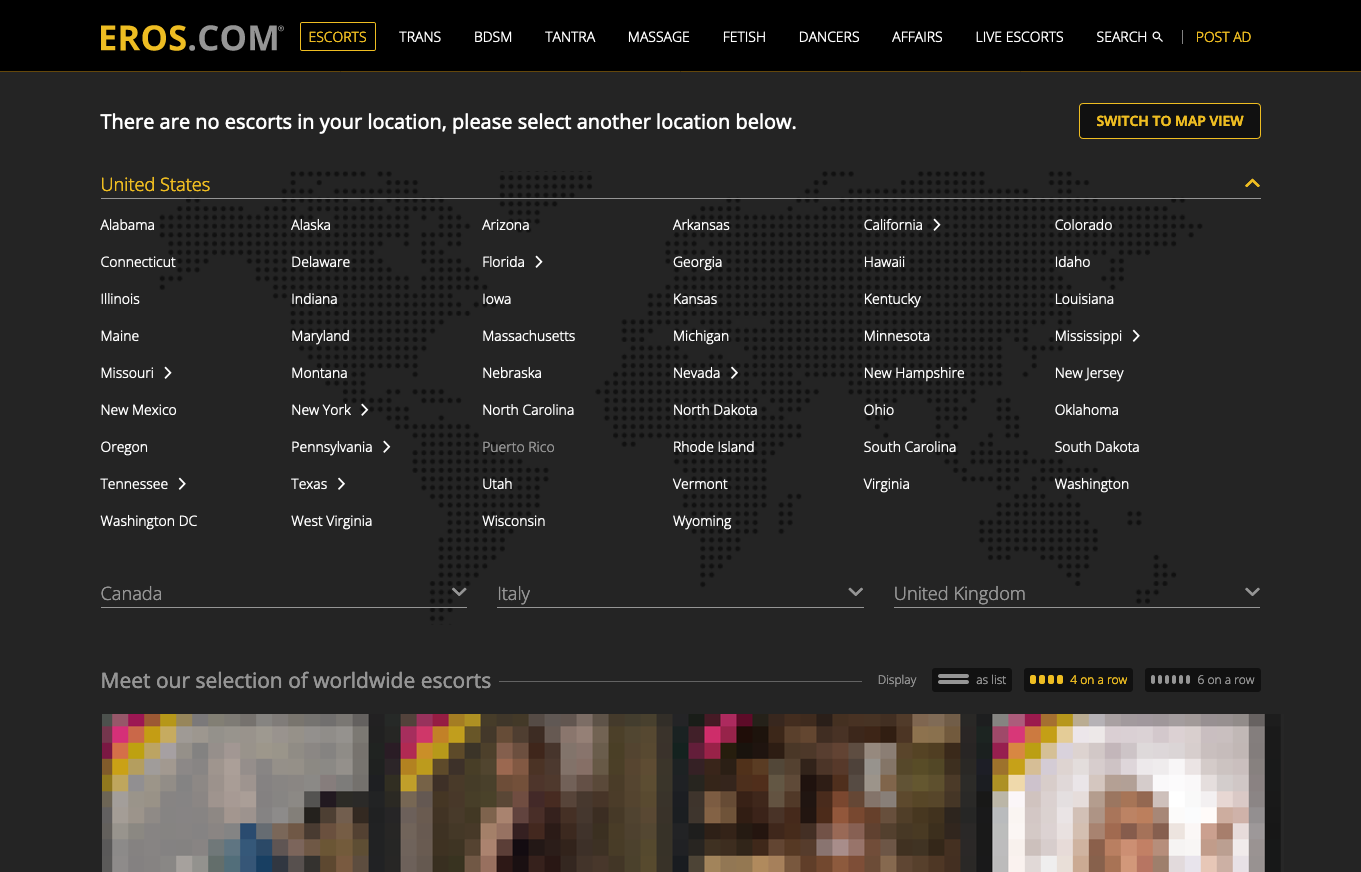Expand the Canada location section
This screenshot has width=1361, height=872.
point(459,592)
